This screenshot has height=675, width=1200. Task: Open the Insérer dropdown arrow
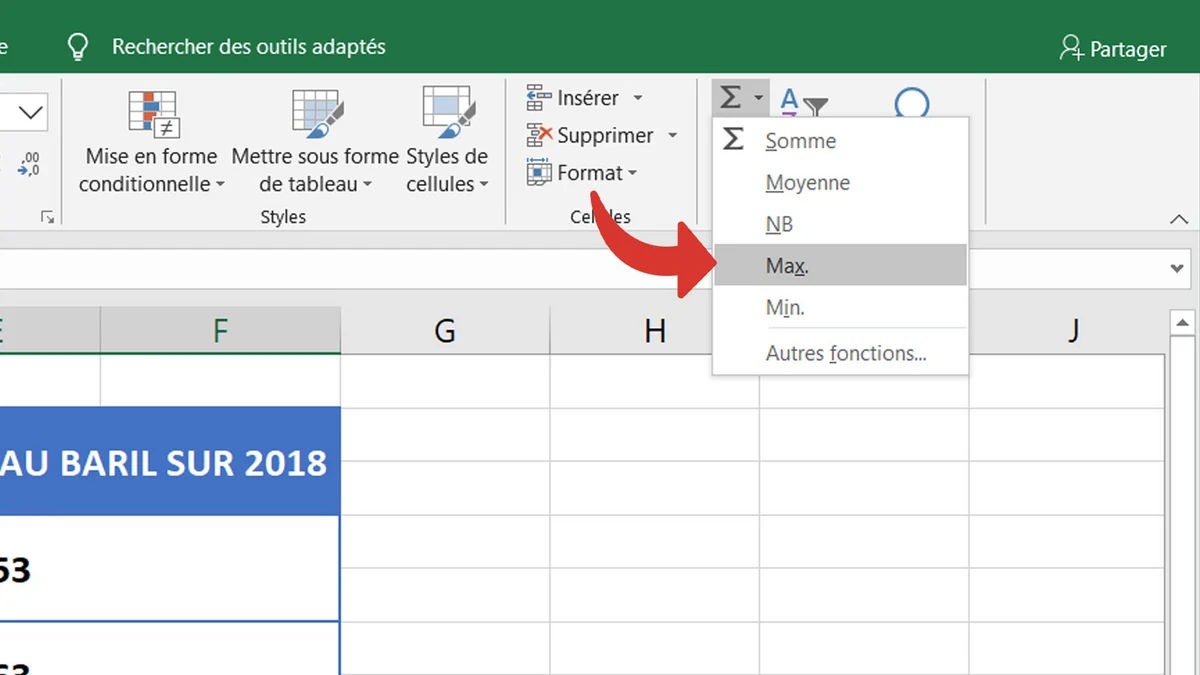tap(638, 98)
